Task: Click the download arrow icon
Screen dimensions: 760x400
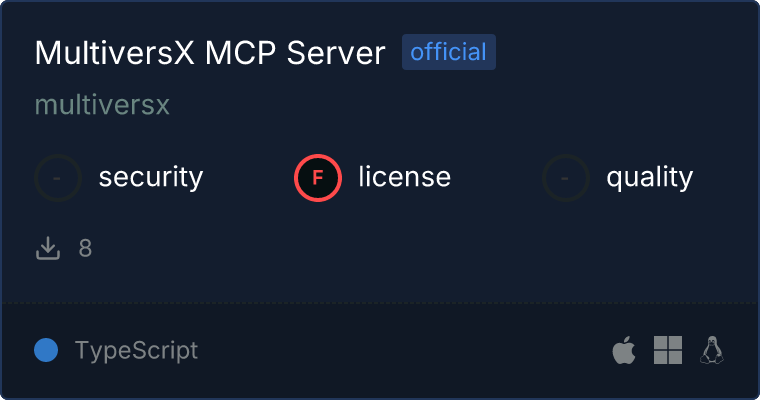Action: point(48,248)
